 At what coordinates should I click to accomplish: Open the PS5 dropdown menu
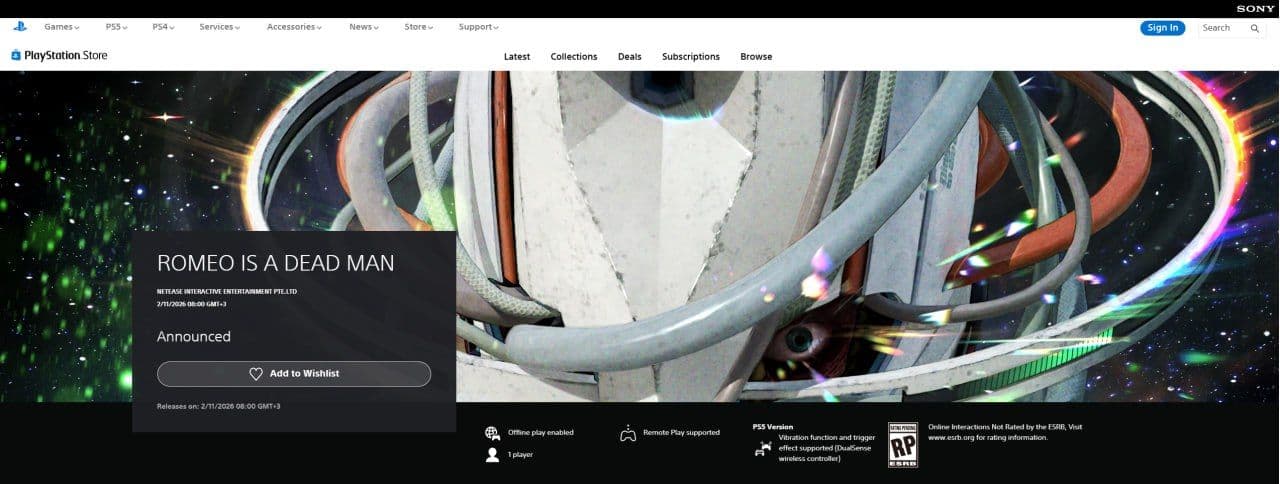[x=119, y=27]
